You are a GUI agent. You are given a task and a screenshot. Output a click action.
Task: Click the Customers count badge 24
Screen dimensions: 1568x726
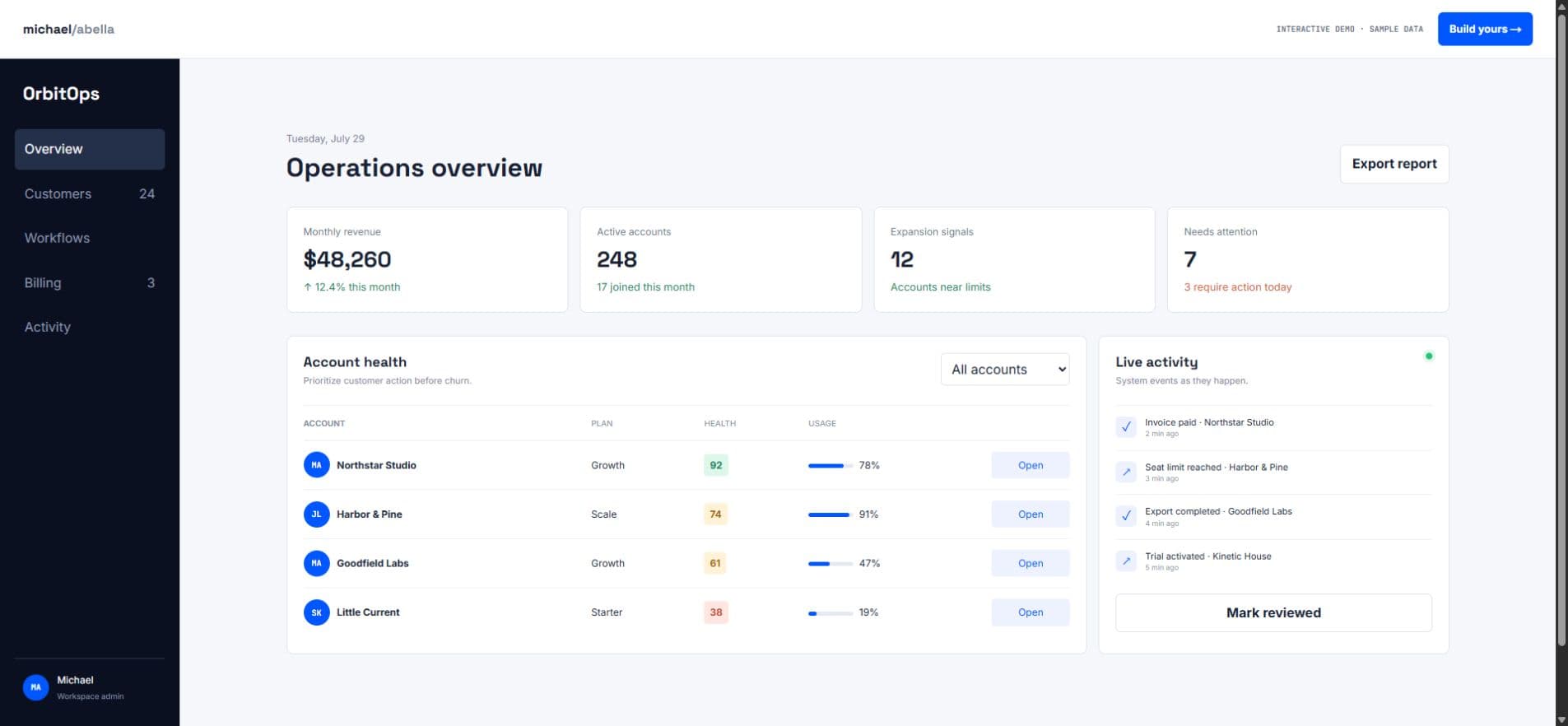147,193
